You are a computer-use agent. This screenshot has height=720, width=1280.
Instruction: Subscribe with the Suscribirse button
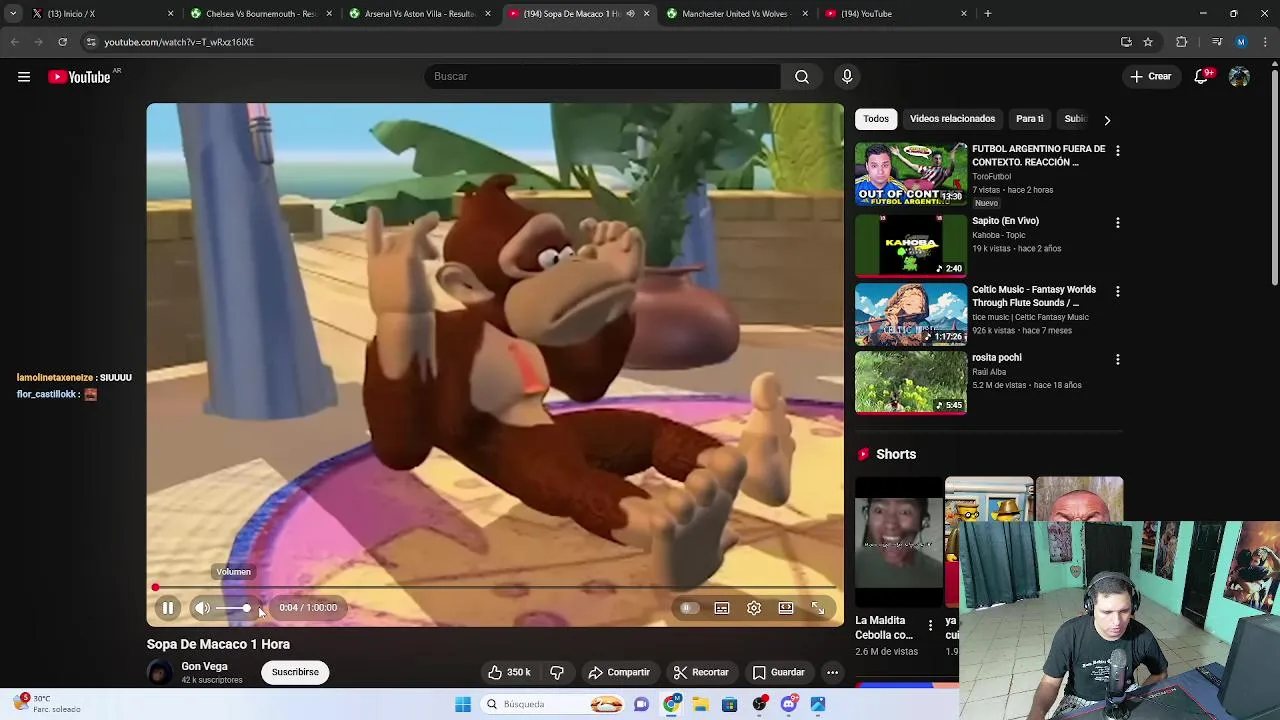(x=295, y=672)
